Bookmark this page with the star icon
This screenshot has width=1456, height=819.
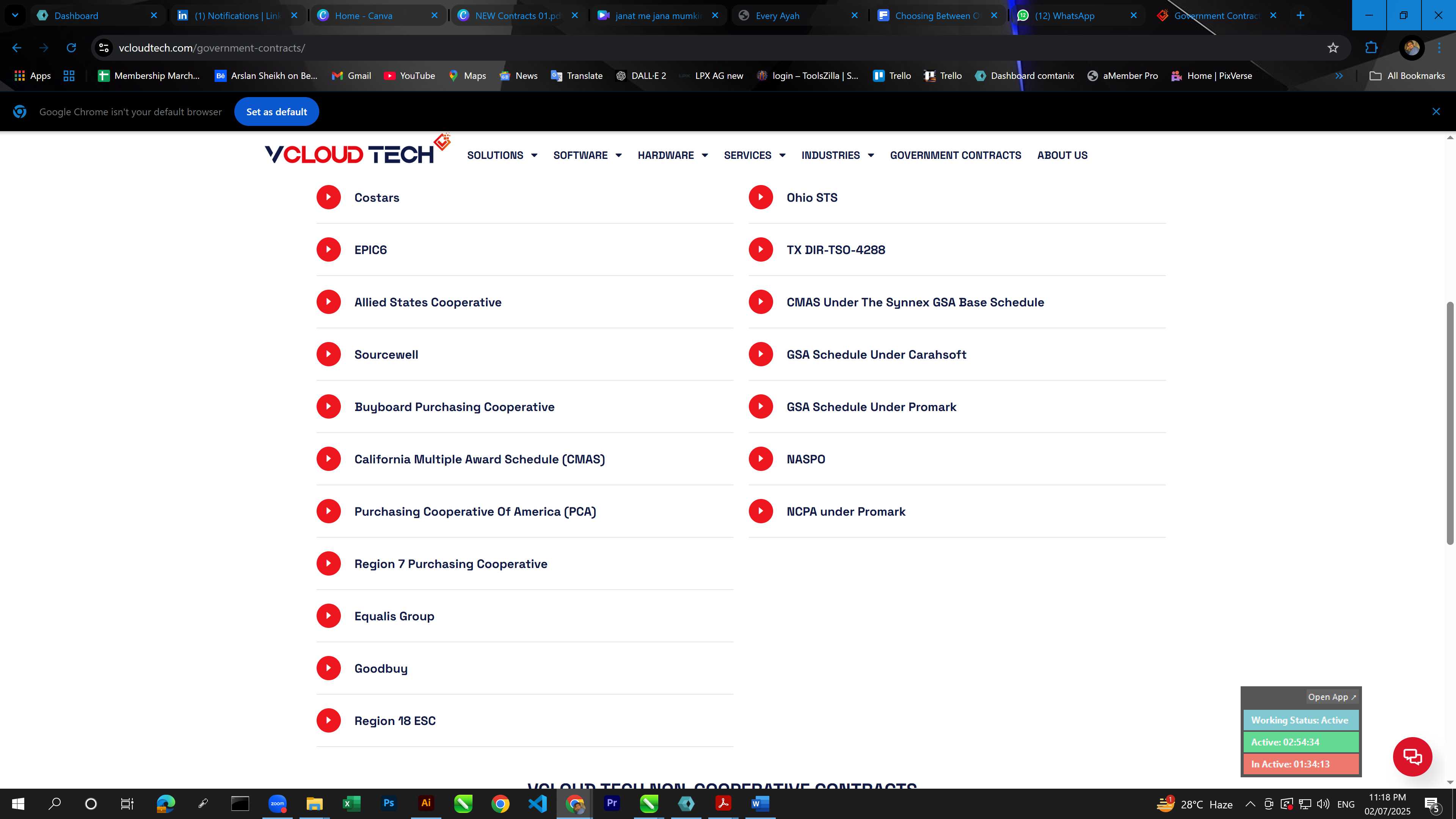[x=1333, y=48]
